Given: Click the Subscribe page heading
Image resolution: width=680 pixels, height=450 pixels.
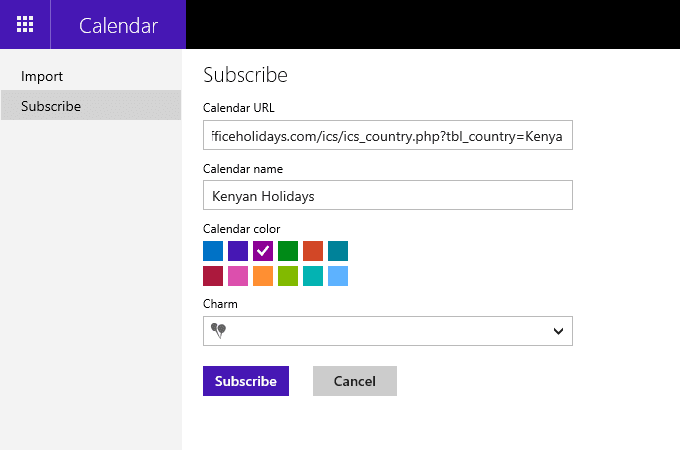Looking at the screenshot, I should pyautogui.click(x=245, y=75).
